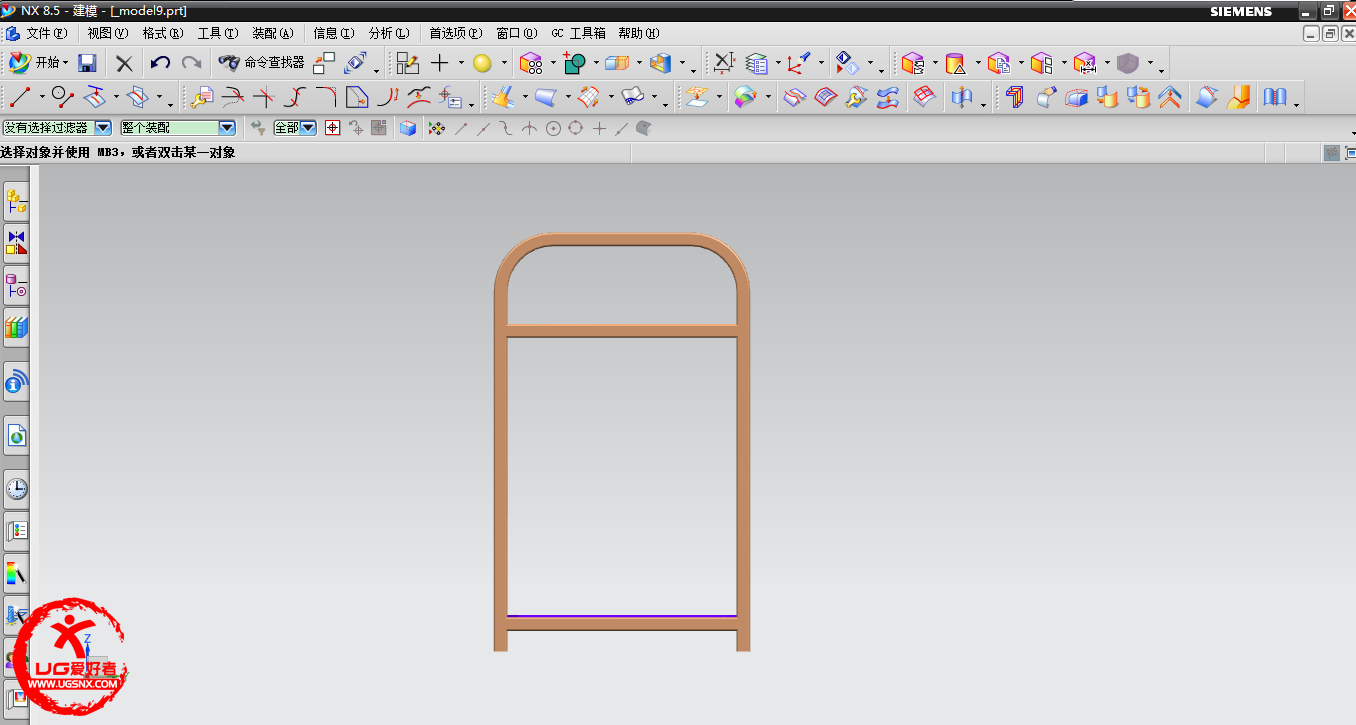This screenshot has height=725, width=1356.
Task: Open the 文件 File menu
Action: coord(46,33)
